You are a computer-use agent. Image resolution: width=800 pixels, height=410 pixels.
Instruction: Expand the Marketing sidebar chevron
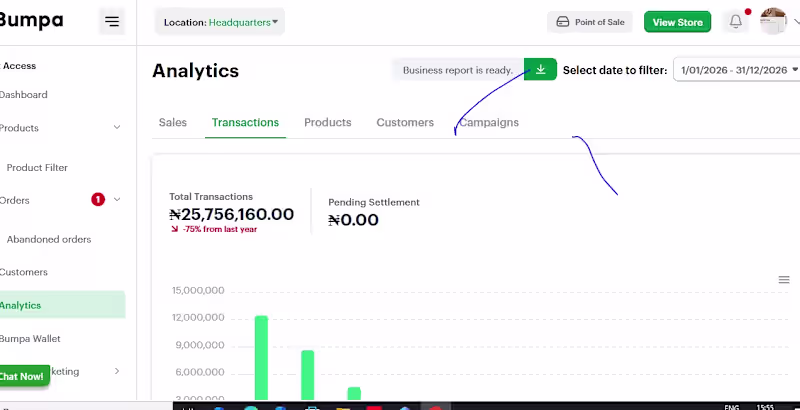(117, 371)
